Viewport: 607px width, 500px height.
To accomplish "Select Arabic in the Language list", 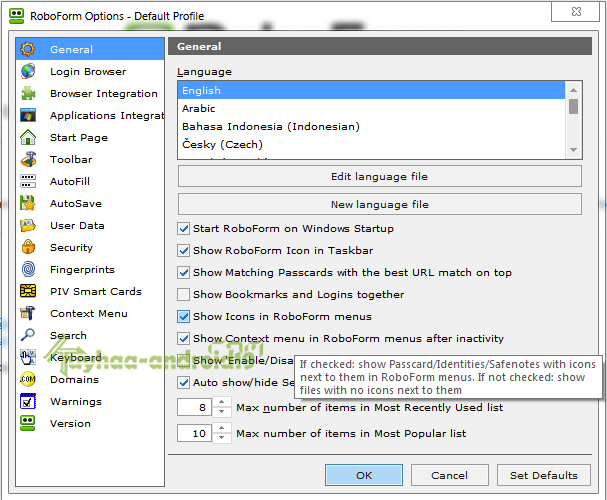I will tap(371, 108).
